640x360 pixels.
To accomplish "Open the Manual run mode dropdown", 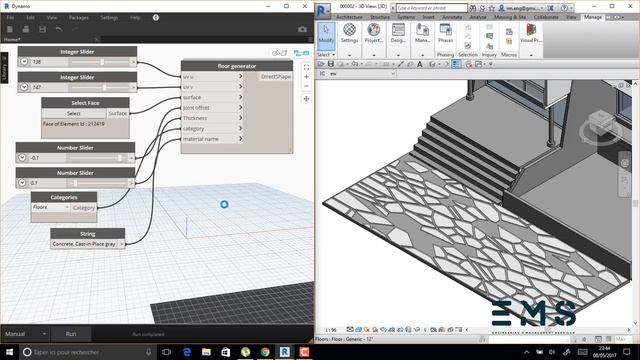I will [26, 334].
